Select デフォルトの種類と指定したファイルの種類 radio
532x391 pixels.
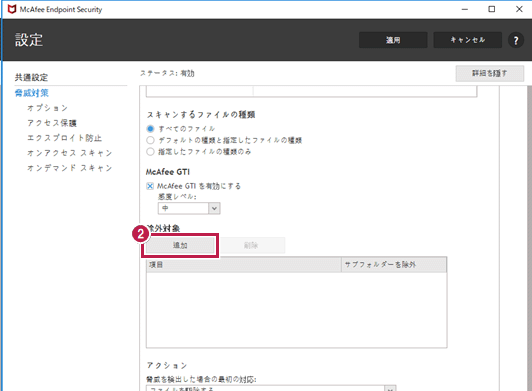point(150,140)
